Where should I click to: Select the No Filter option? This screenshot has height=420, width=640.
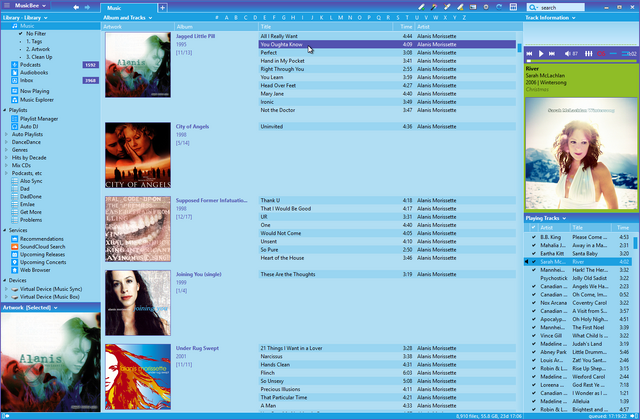pyautogui.click(x=36, y=33)
